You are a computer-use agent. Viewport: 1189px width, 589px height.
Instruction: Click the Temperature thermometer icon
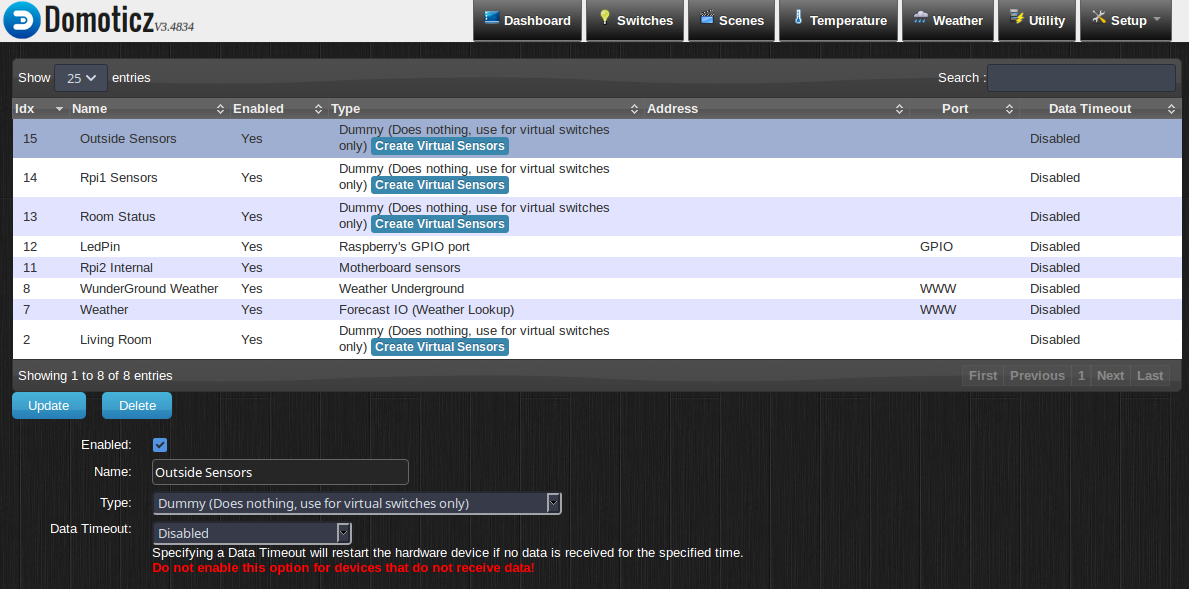(798, 17)
